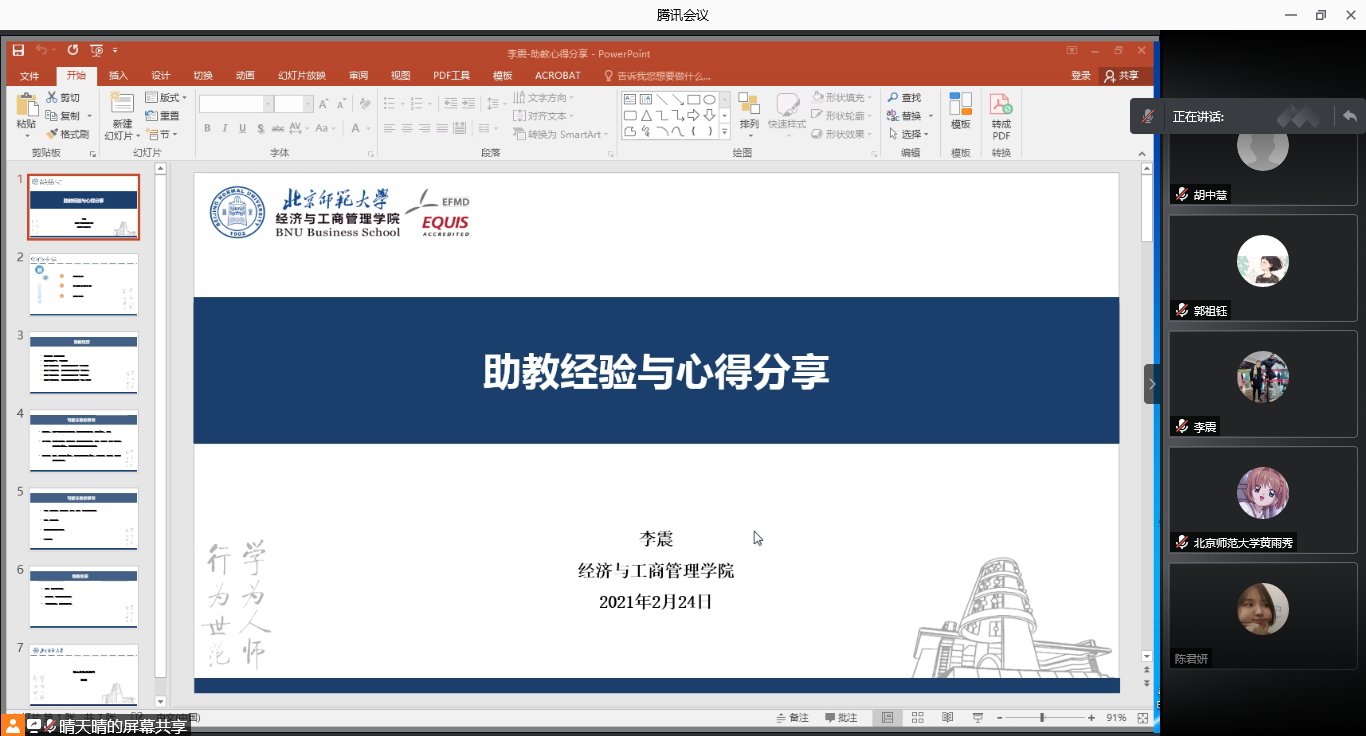This screenshot has height=736, width=1366.
Task: Open the Slide Show (幻灯片放映) tab
Action: tap(301, 76)
